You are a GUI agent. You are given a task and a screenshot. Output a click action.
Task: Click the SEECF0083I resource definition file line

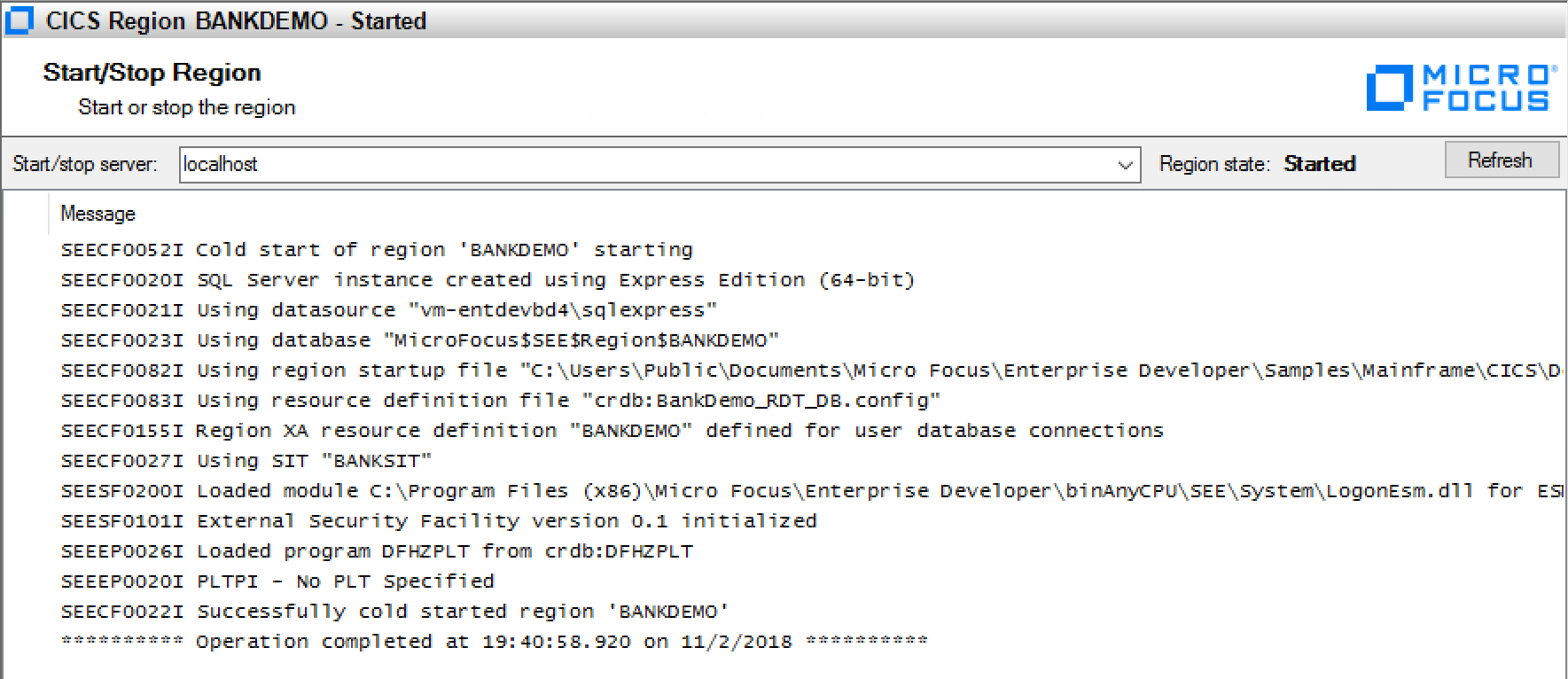499,400
